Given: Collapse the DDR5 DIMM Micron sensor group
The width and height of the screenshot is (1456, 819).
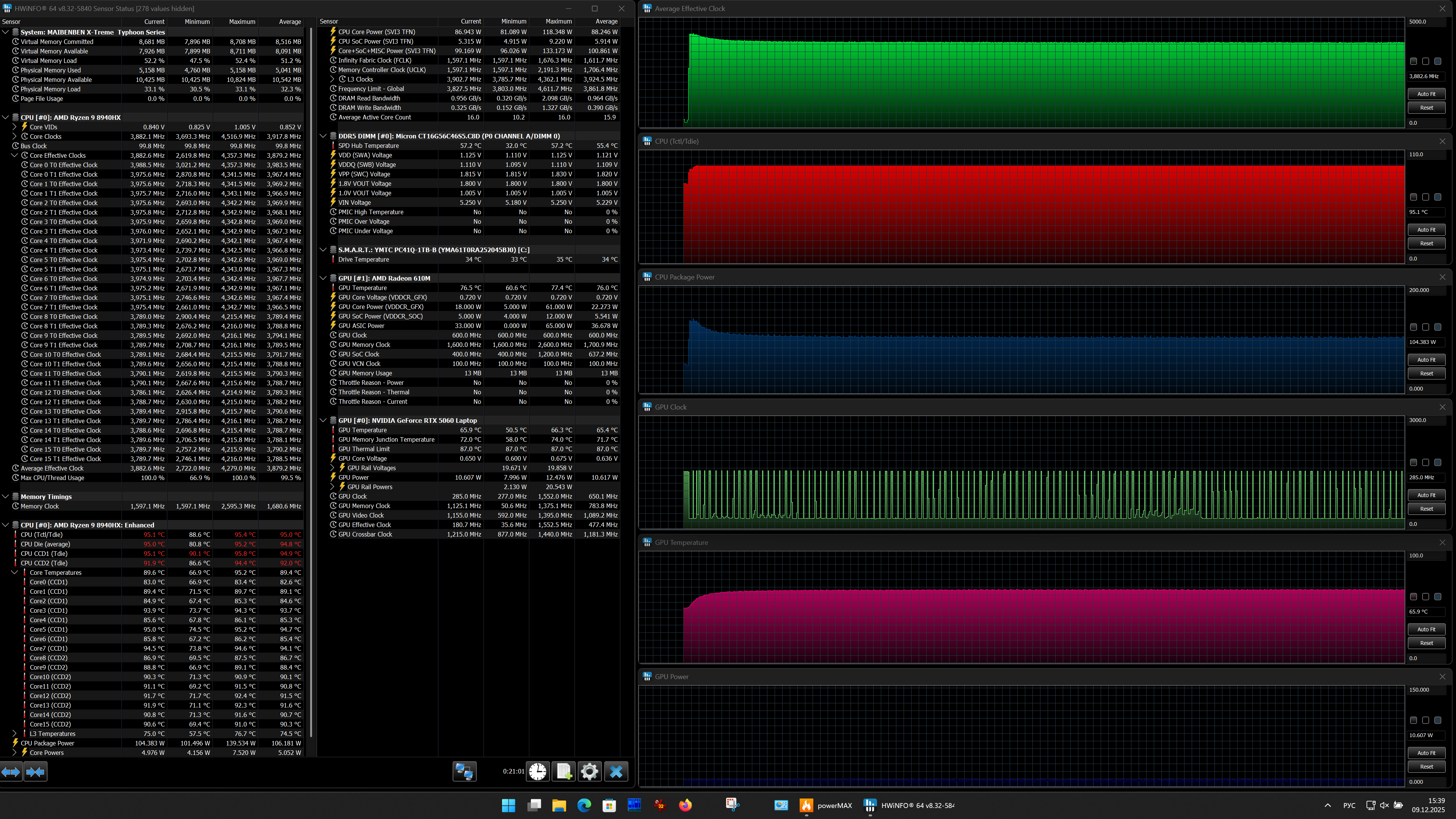Looking at the screenshot, I should click(x=323, y=136).
